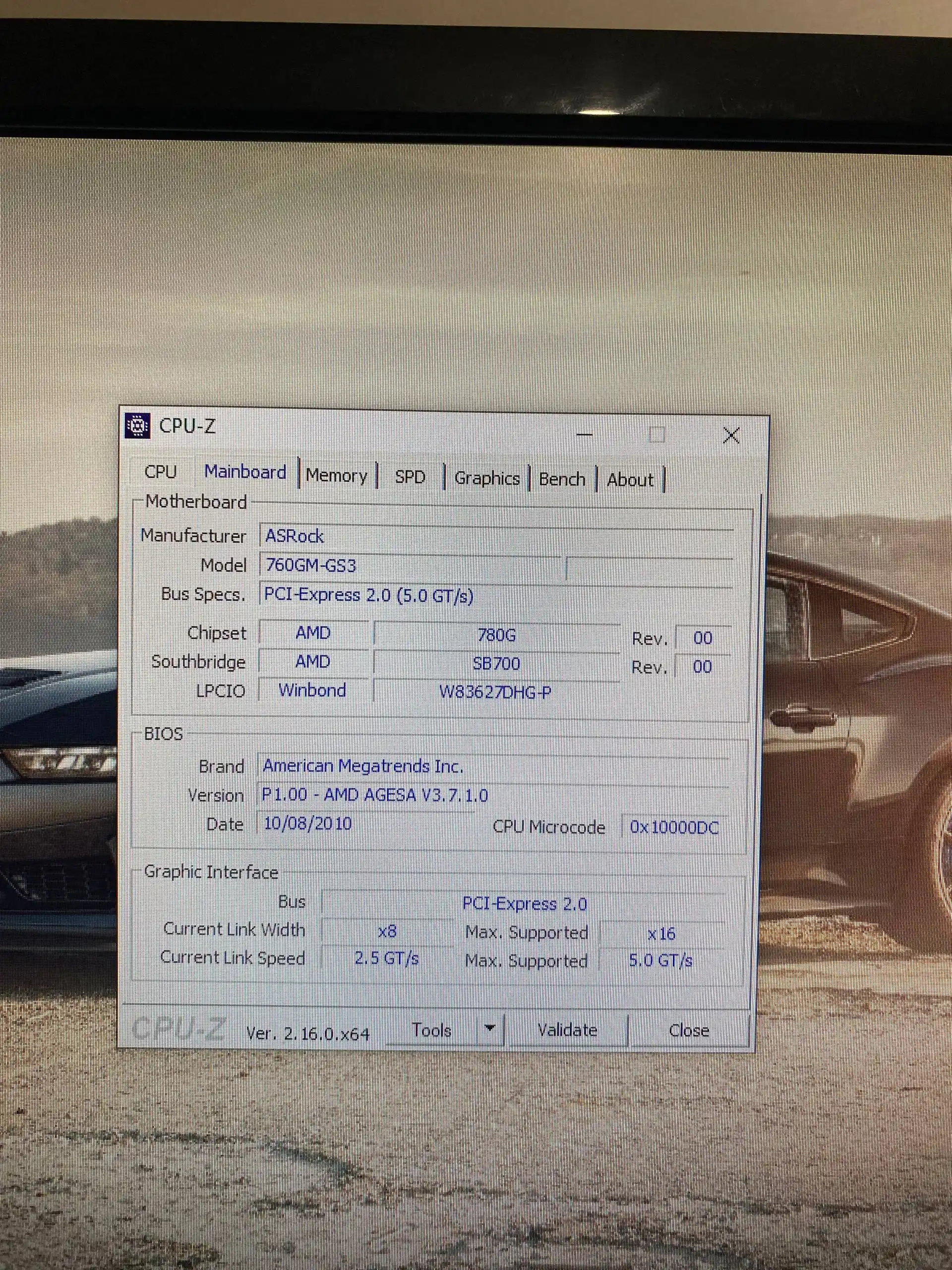Click the Tools button
The height and width of the screenshot is (1270, 952).
(x=431, y=1030)
